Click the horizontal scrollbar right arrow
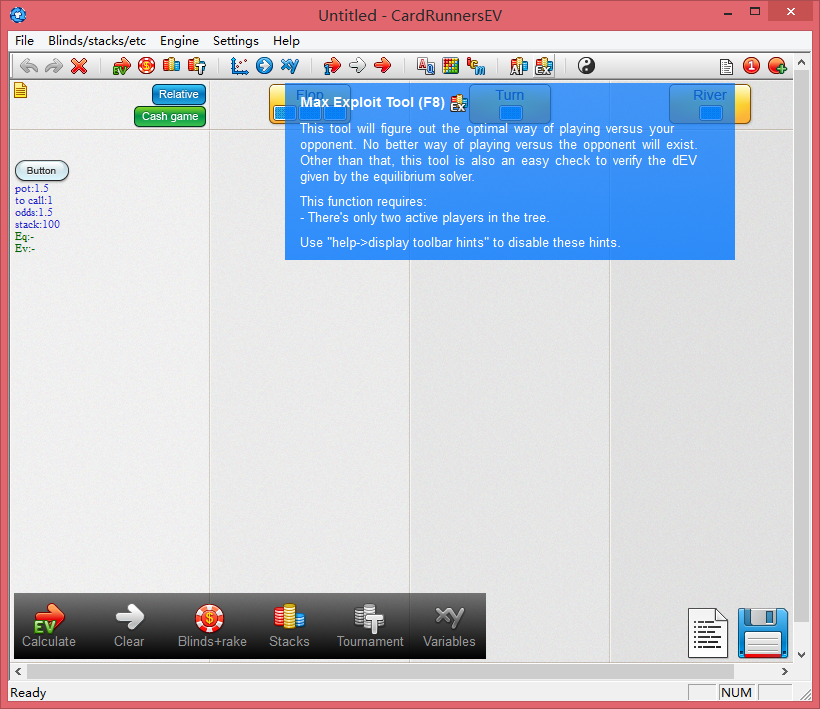Screen dimensions: 820x709 [x=784, y=671]
